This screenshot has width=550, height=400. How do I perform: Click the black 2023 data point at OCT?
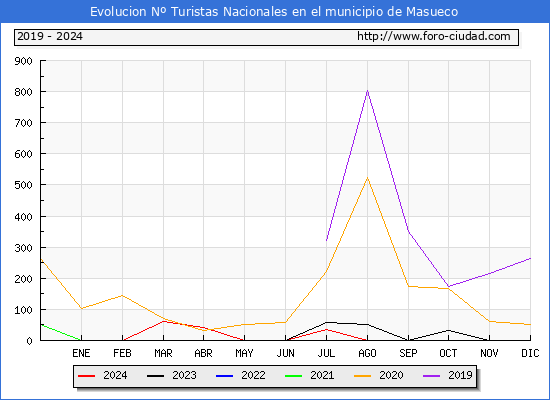448,330
